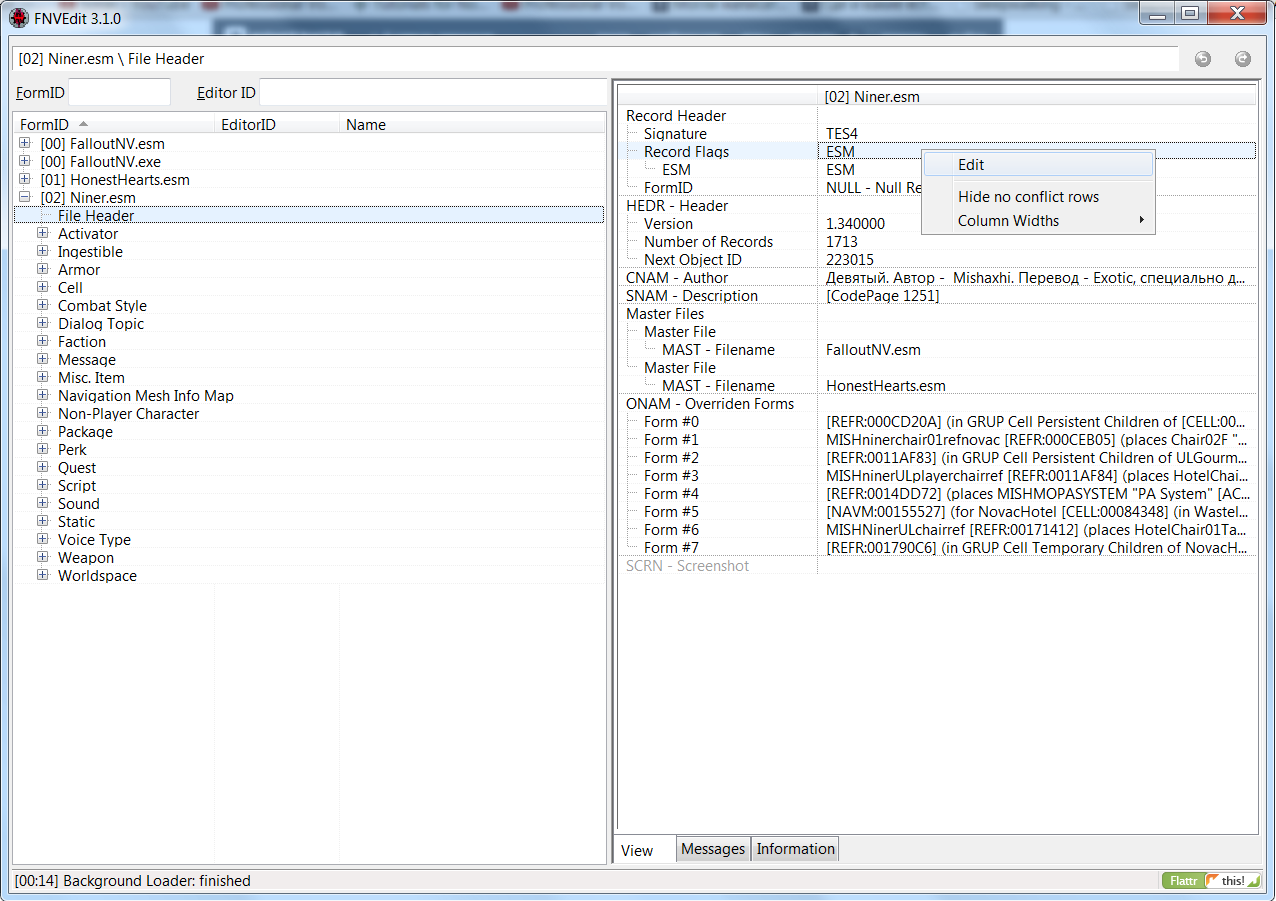Focus the Editor ID search field
The width and height of the screenshot is (1276, 901).
[432, 93]
